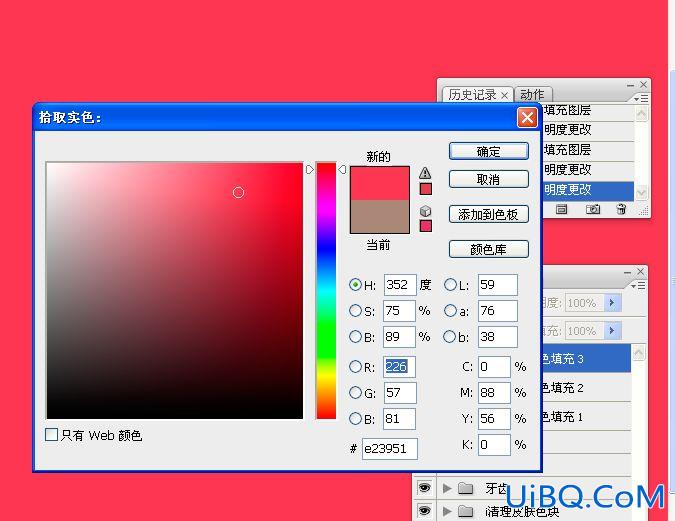Close the 历史记录 tab with its x
Screen dimensions: 675x521
click(x=505, y=95)
